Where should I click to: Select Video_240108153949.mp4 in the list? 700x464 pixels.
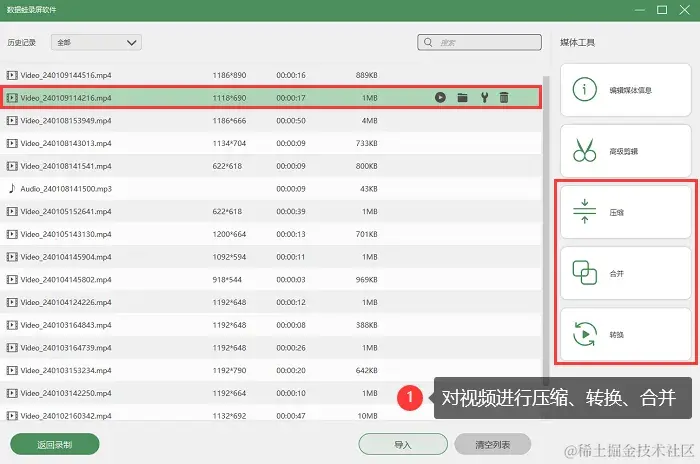click(x=271, y=121)
